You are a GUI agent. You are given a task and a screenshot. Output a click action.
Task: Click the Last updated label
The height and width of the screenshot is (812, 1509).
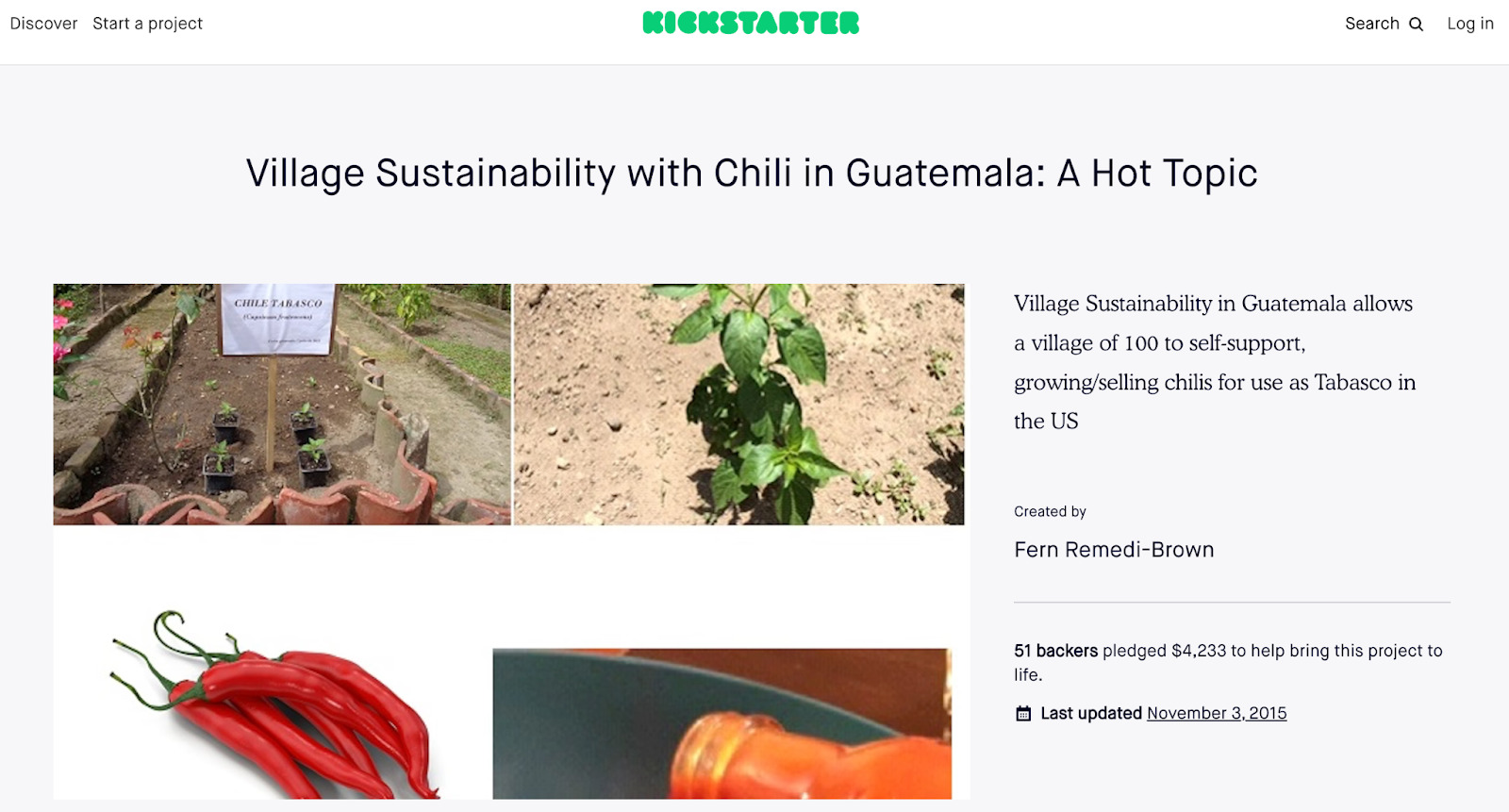pyautogui.click(x=1091, y=714)
